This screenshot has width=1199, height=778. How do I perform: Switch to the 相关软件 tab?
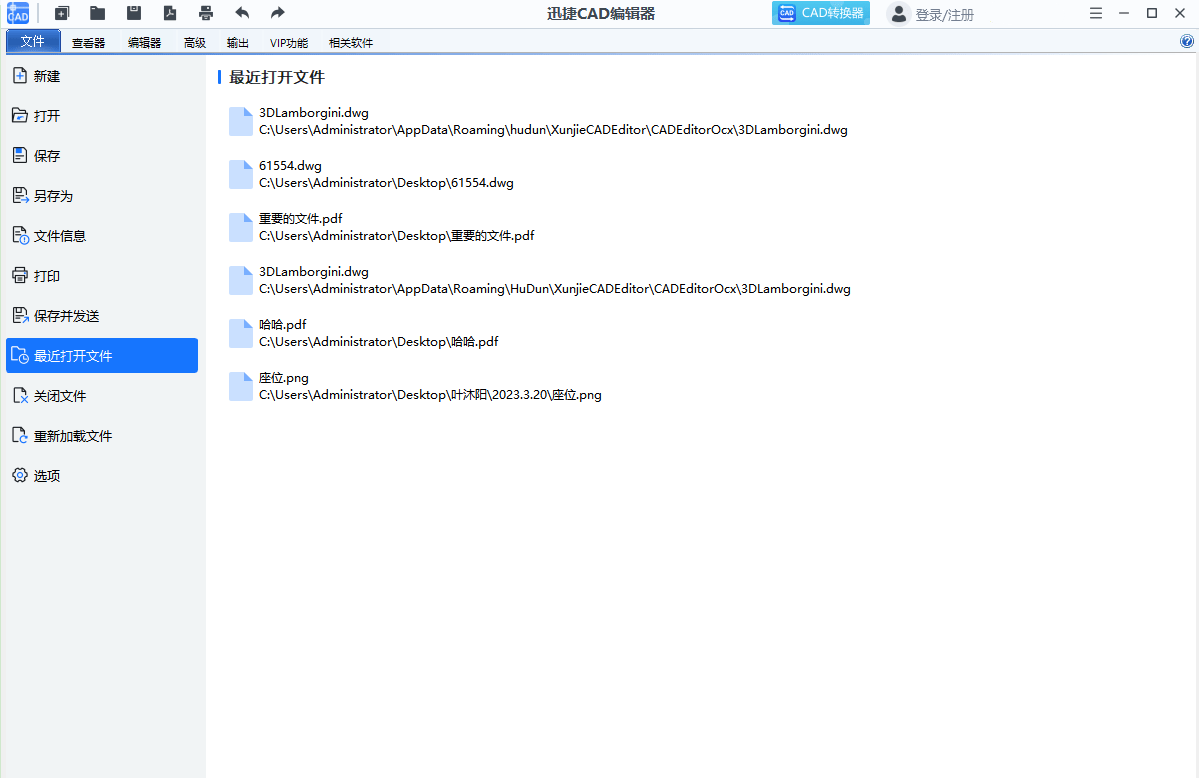[351, 43]
